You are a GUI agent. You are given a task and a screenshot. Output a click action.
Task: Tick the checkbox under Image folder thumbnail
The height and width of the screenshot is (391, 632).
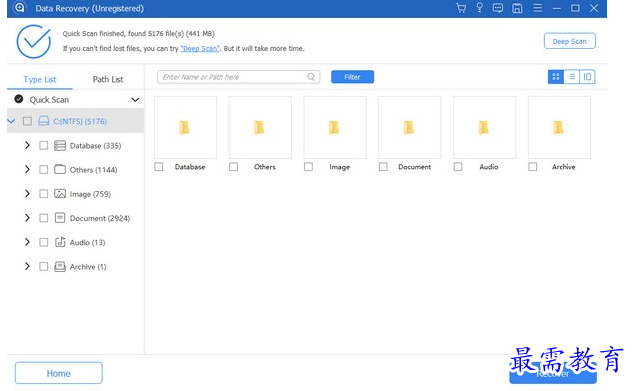(x=308, y=166)
